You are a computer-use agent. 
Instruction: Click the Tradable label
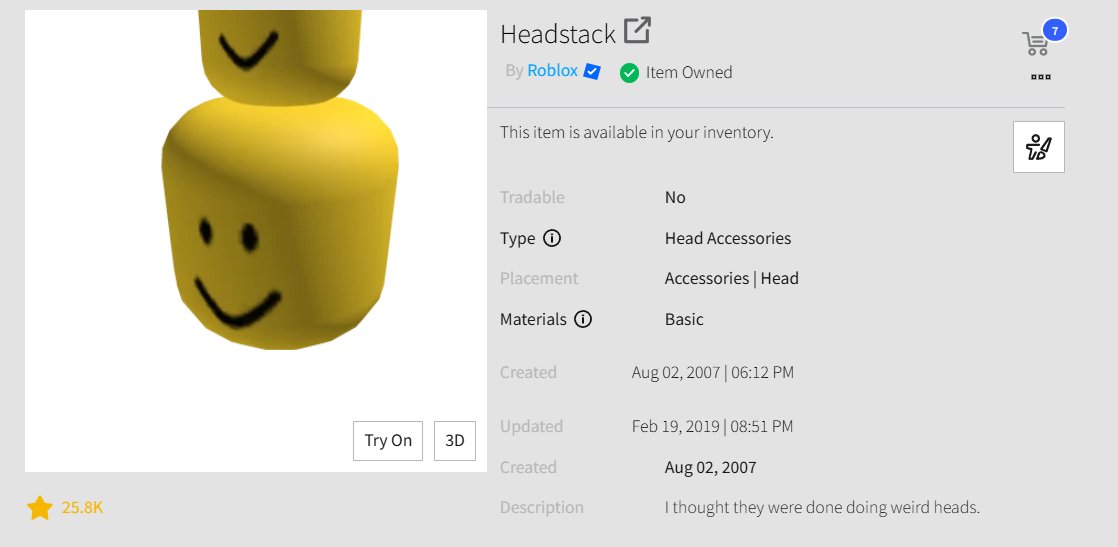(x=532, y=198)
